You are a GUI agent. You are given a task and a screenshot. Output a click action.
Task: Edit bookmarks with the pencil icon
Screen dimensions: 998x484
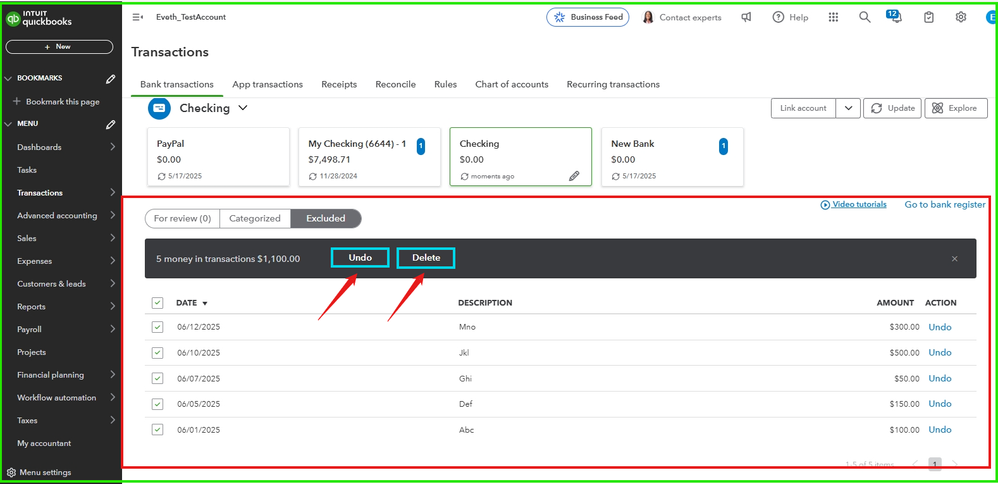click(x=111, y=79)
